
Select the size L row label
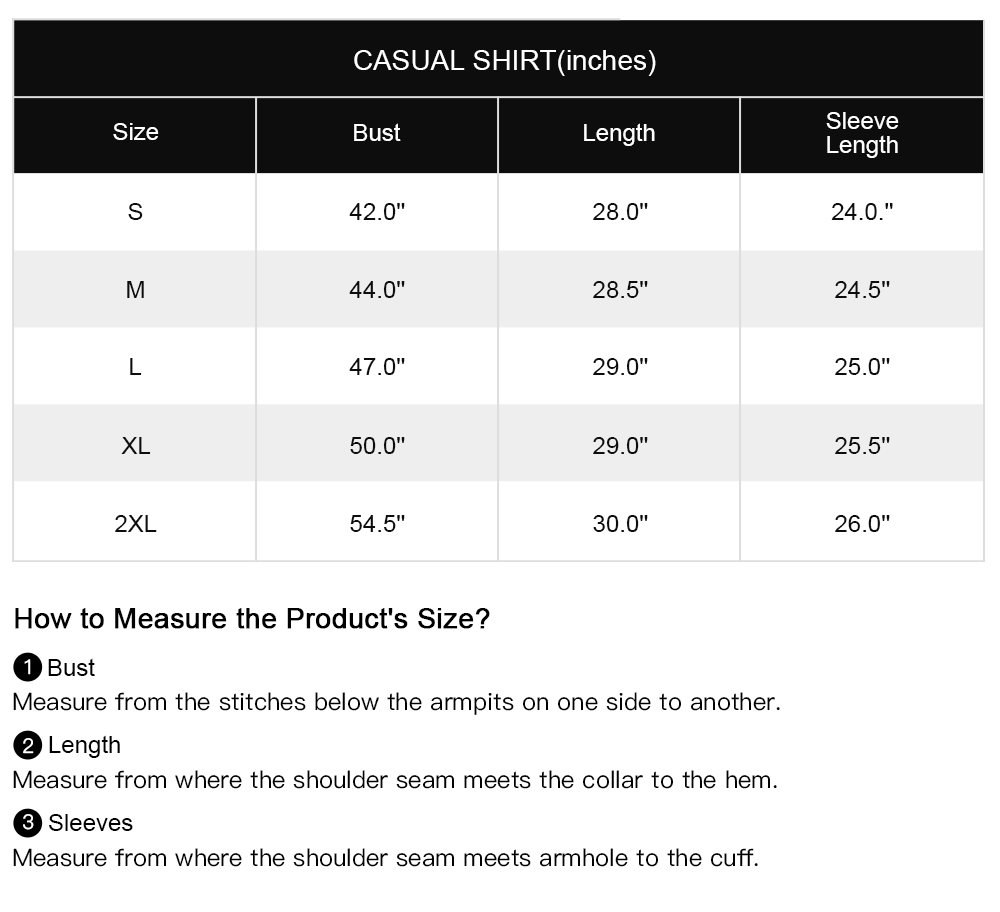135,367
